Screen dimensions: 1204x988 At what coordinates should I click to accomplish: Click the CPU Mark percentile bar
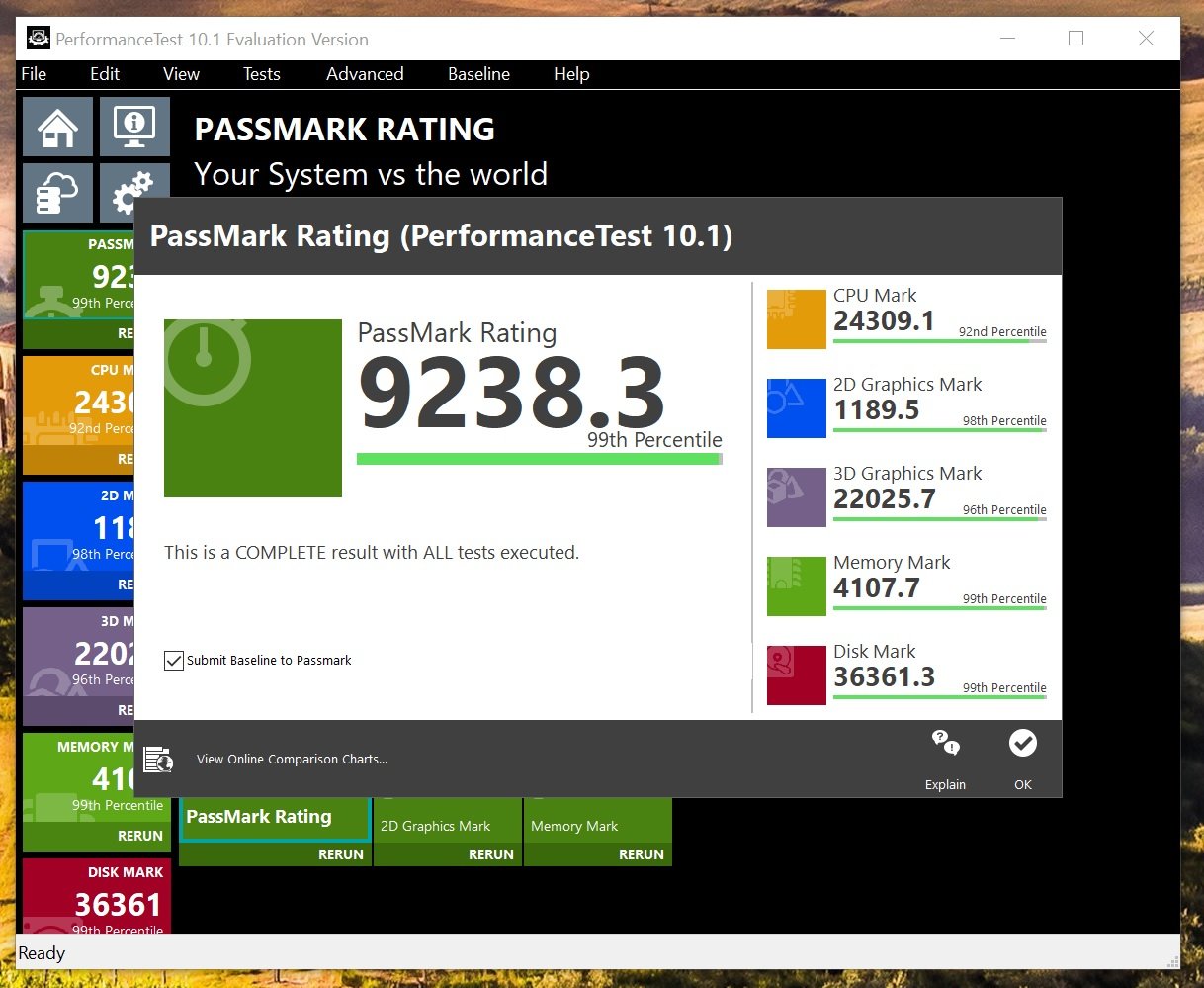[939, 341]
